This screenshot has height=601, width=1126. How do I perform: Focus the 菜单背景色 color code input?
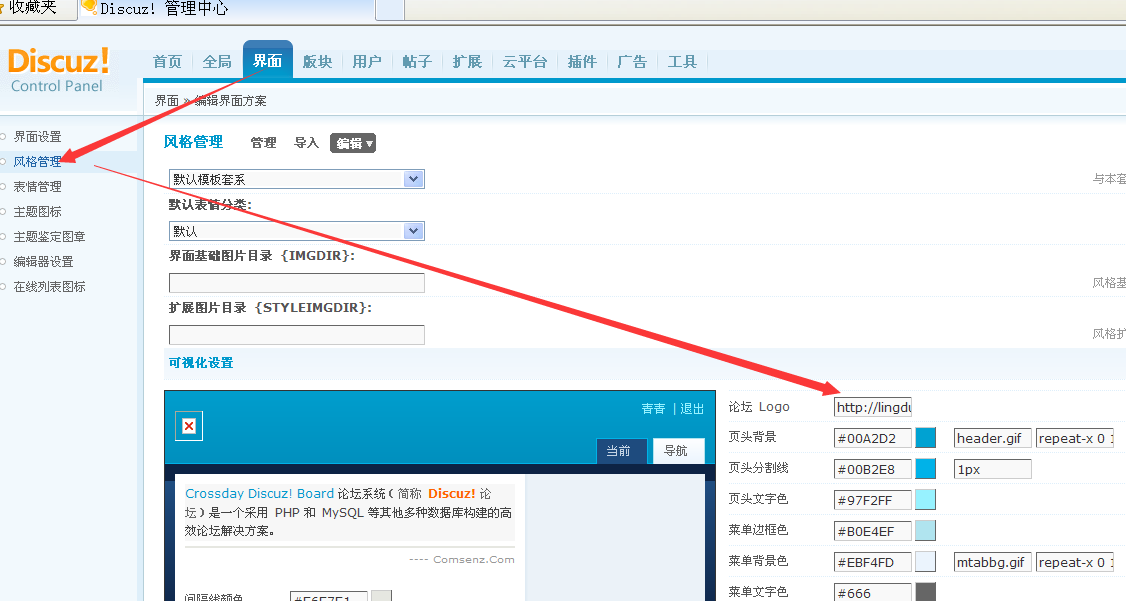point(873,562)
